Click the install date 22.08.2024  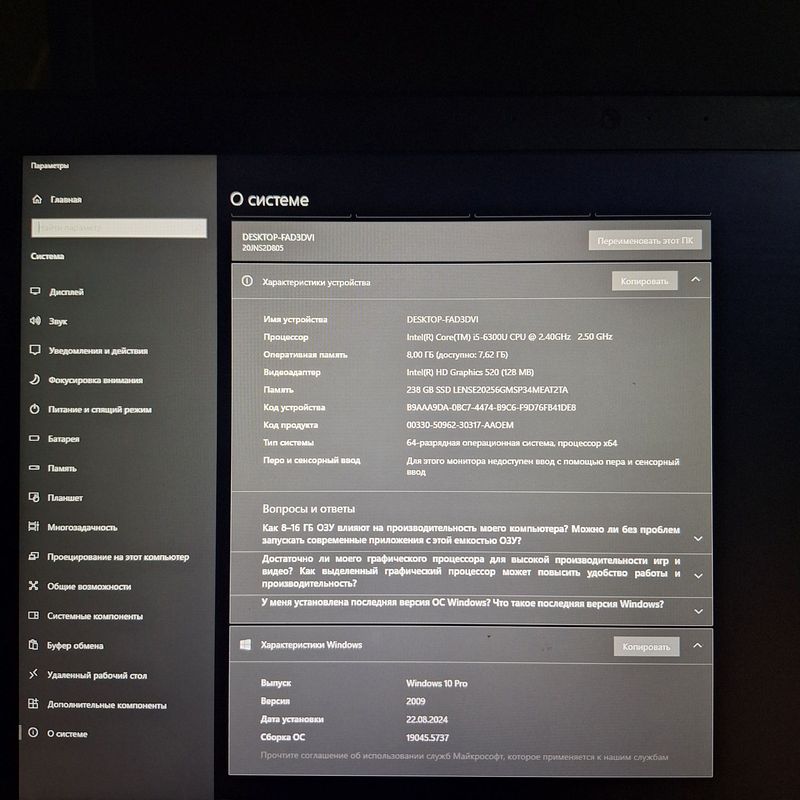427,719
